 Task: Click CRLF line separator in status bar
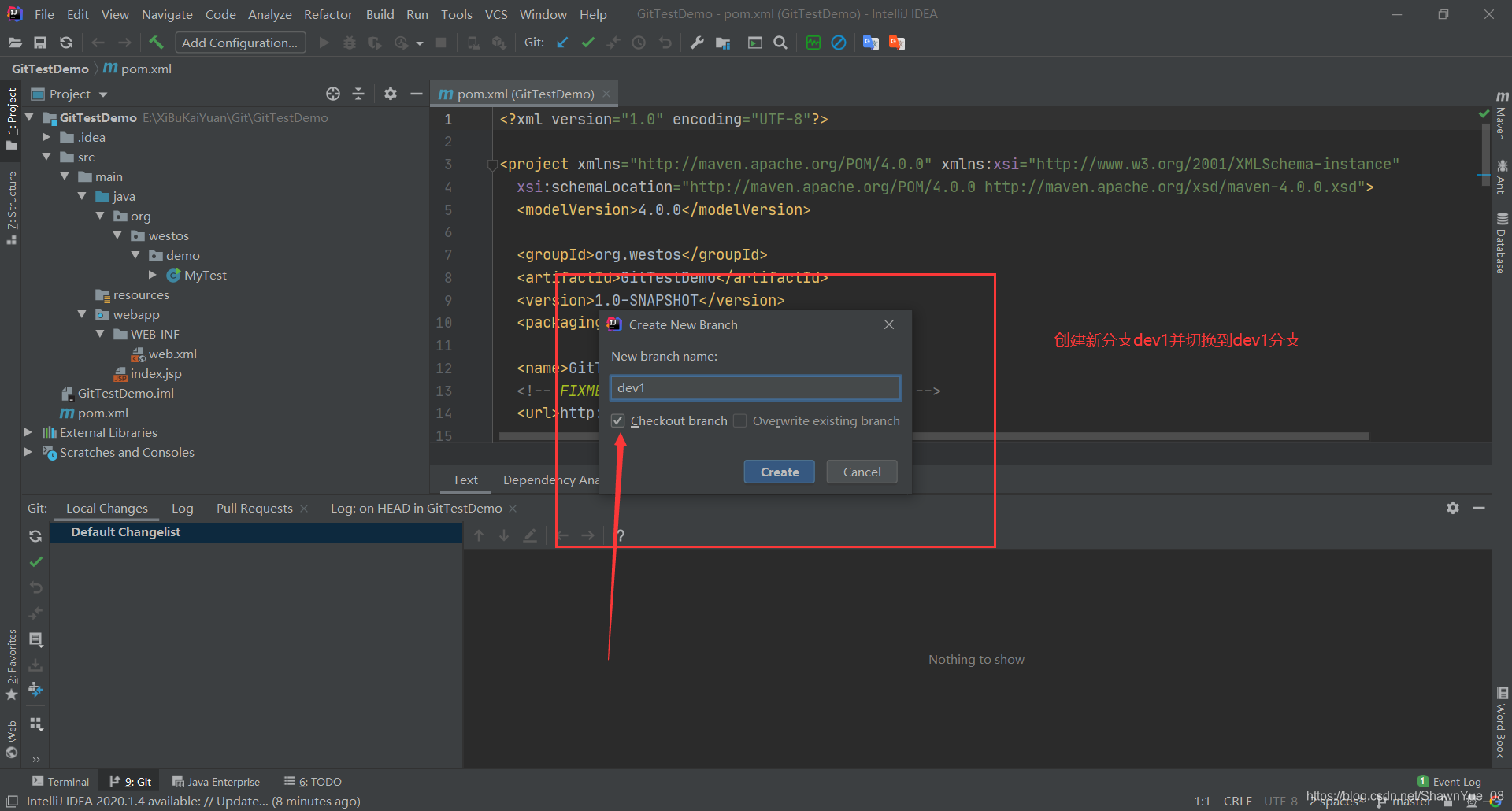[x=1237, y=801]
